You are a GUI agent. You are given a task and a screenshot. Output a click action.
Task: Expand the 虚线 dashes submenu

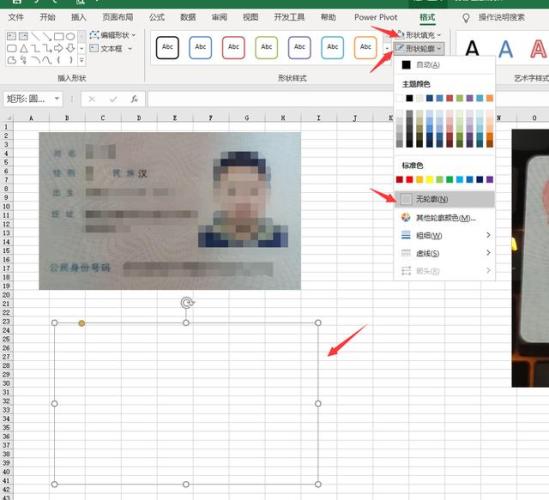pyautogui.click(x=444, y=253)
